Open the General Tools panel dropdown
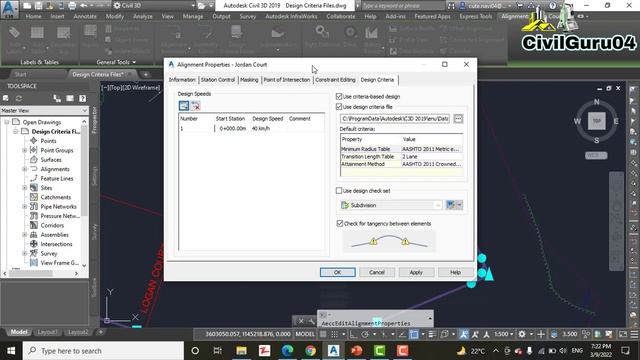This screenshot has height=360, width=640. (116, 62)
